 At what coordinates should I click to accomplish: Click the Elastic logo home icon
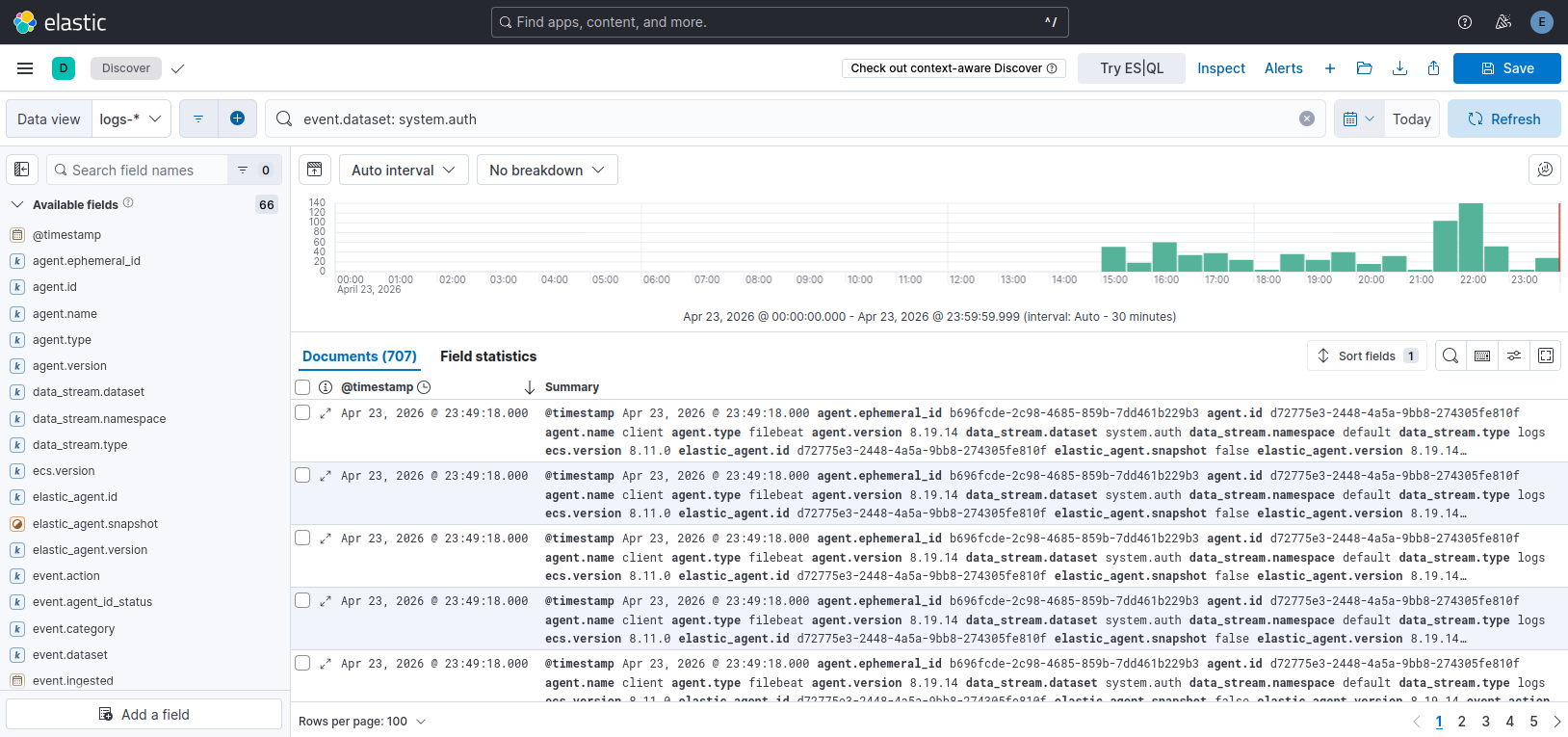(x=25, y=22)
